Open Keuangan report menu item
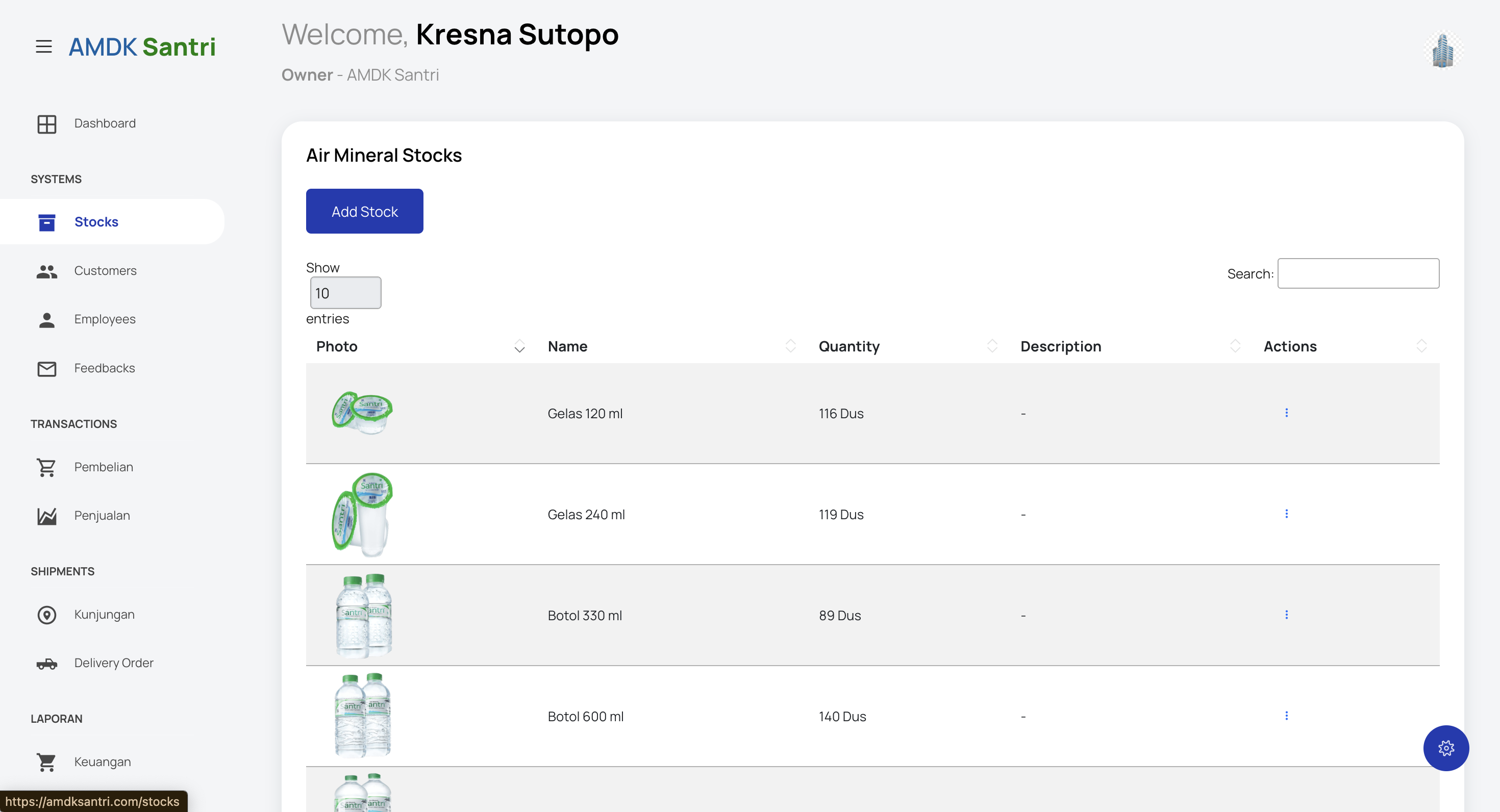This screenshot has width=1500, height=812. (102, 762)
